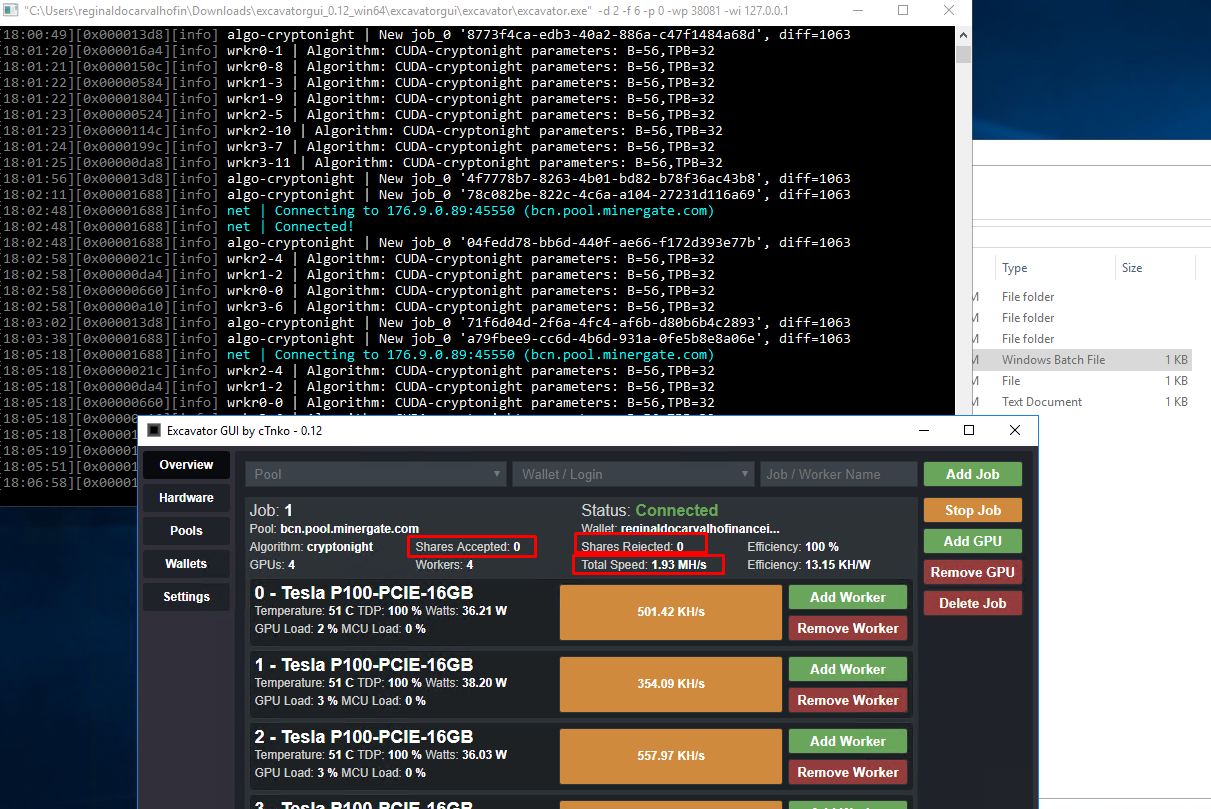Screen dimensions: 1211x809
Task: Click the Excavator GUI title bar icon
Action: click(x=154, y=430)
